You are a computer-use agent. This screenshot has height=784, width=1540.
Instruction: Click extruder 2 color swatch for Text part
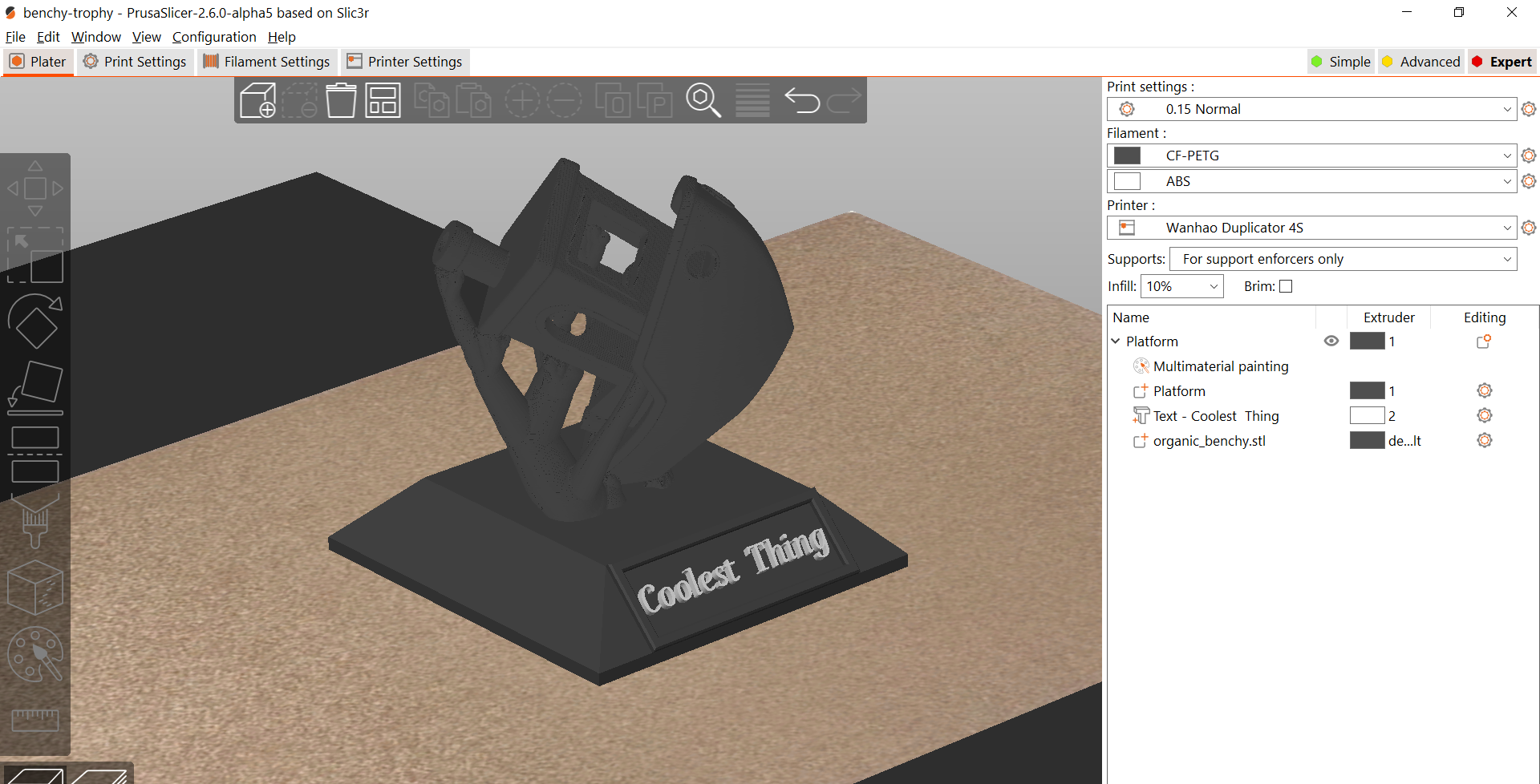[x=1367, y=415]
